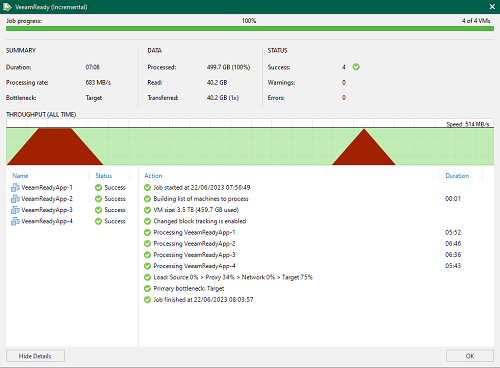This screenshot has width=500, height=368.
Task: Click the Transferred value 40.2 GB (1x)
Action: [x=223, y=98]
